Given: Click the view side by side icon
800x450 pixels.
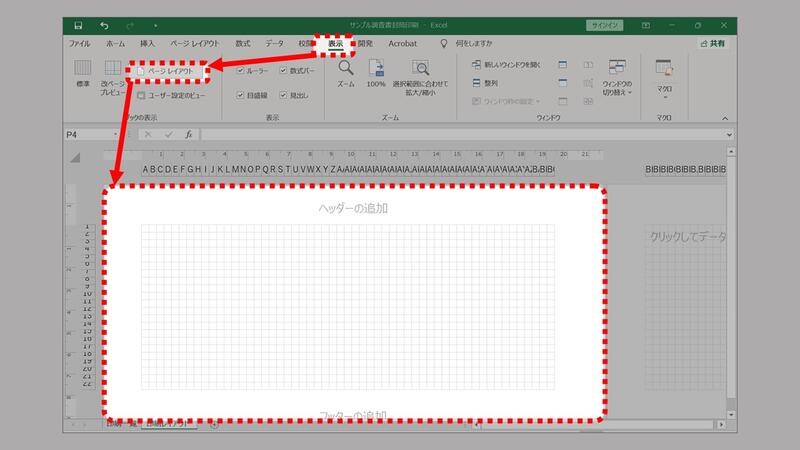Looking at the screenshot, I should [588, 65].
